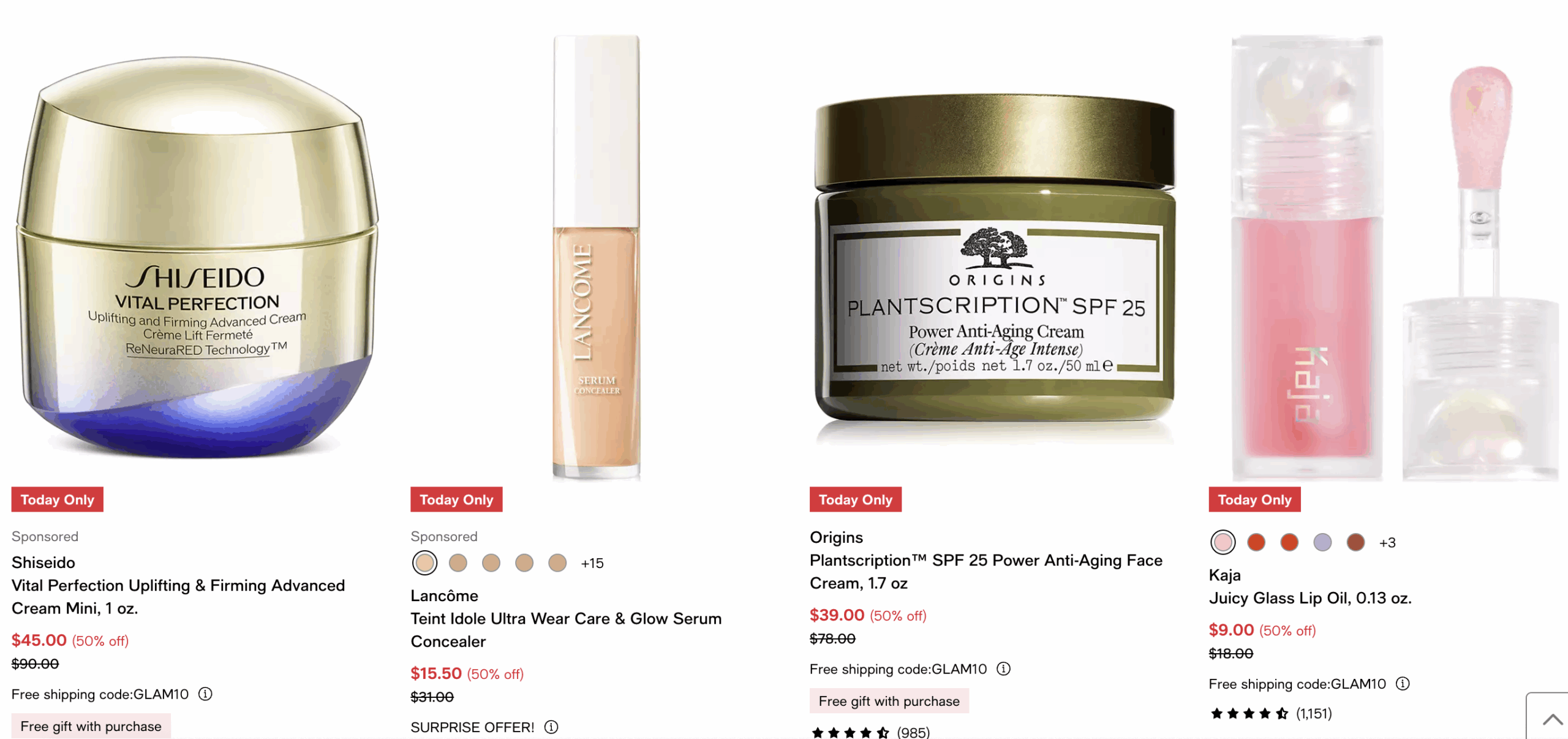Open Juicy Glass Lip Oil product link
The width and height of the screenshot is (1568, 739).
pos(1310,598)
